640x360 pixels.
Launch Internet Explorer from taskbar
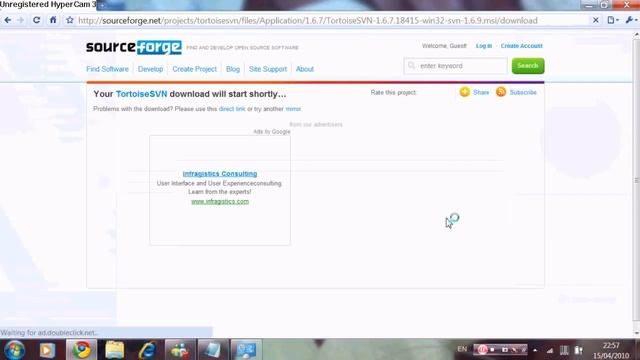coord(147,350)
